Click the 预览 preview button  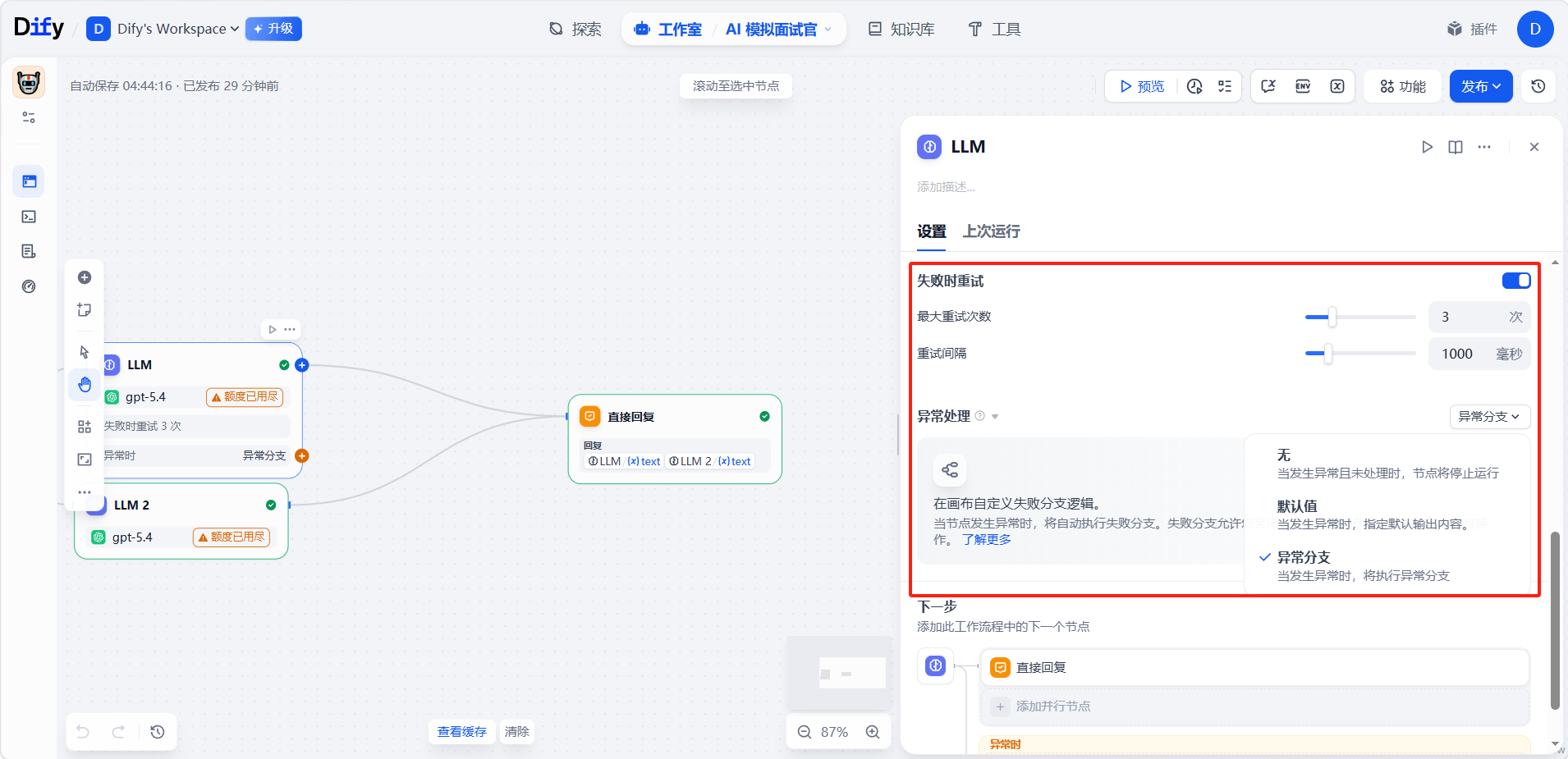[x=1142, y=86]
